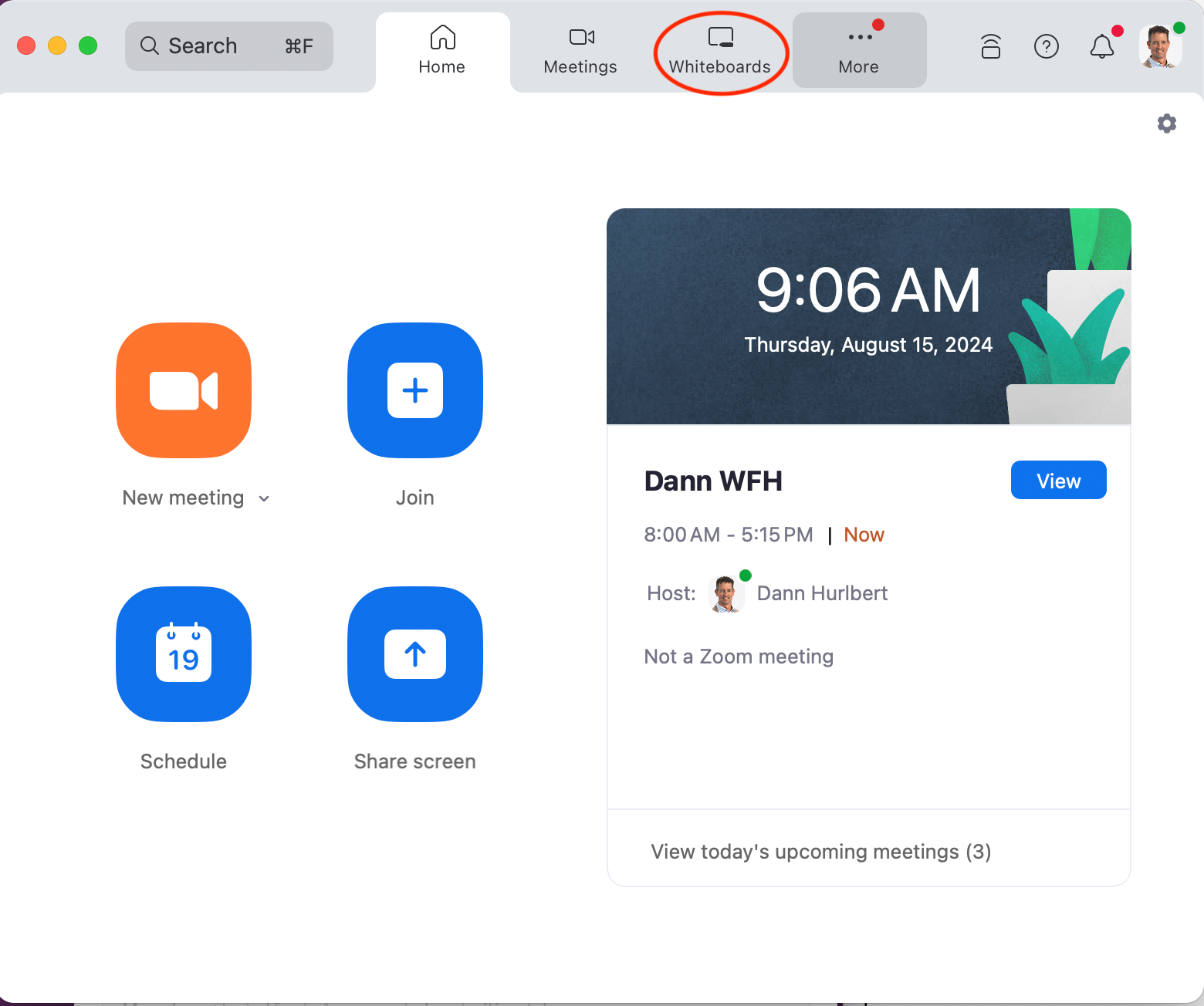
Task: Focus the Search field
Action: [x=229, y=46]
